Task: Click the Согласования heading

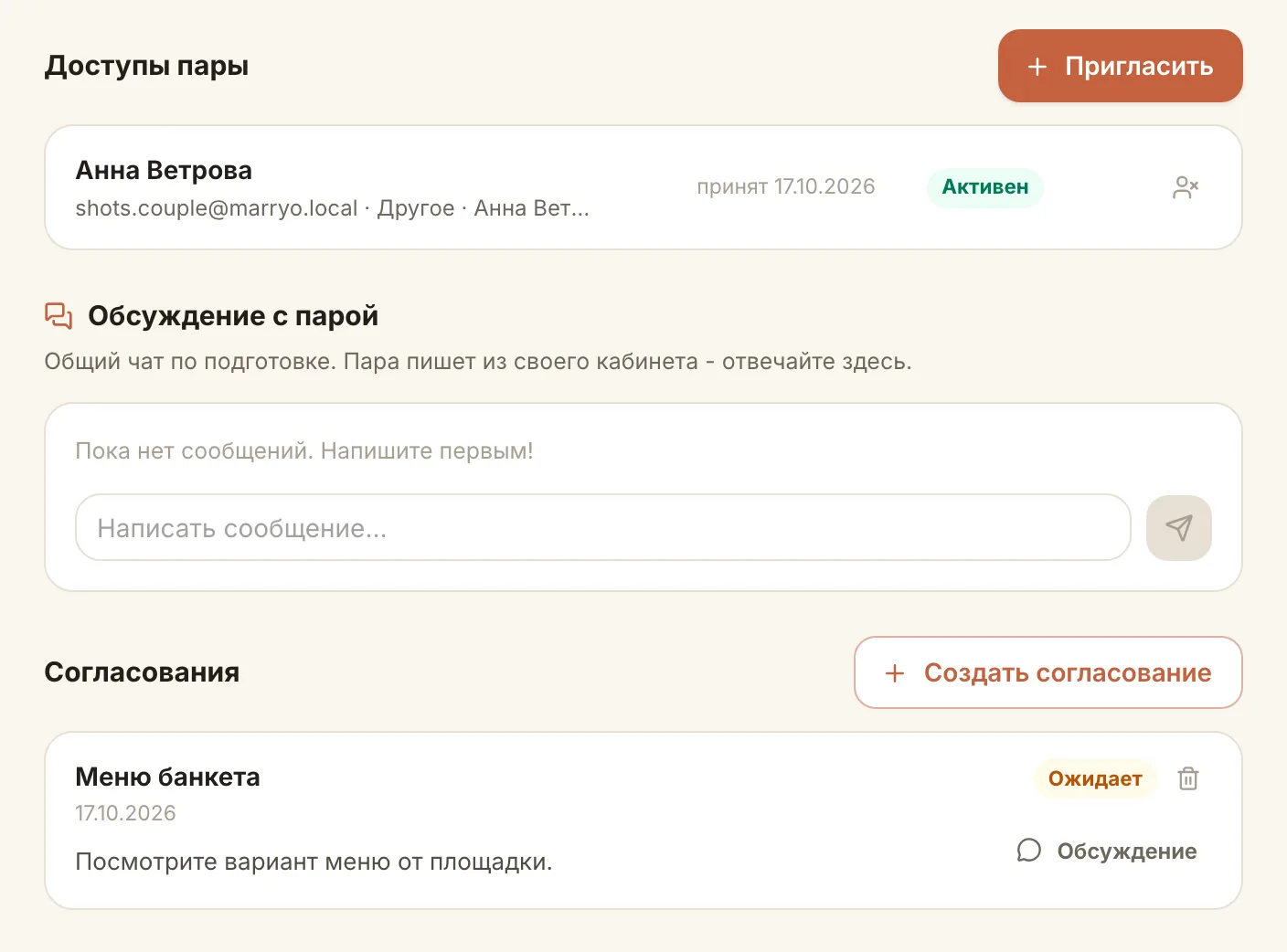Action: point(143,672)
